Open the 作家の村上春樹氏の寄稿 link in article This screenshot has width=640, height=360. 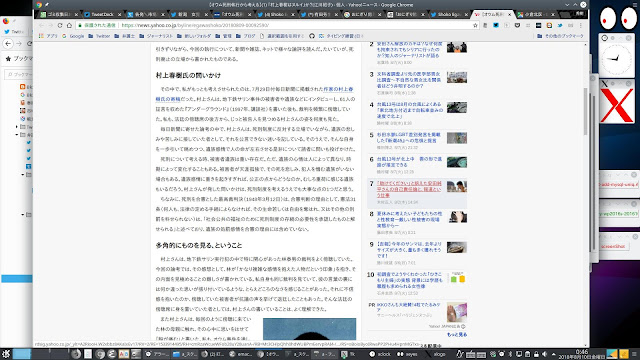point(254,94)
